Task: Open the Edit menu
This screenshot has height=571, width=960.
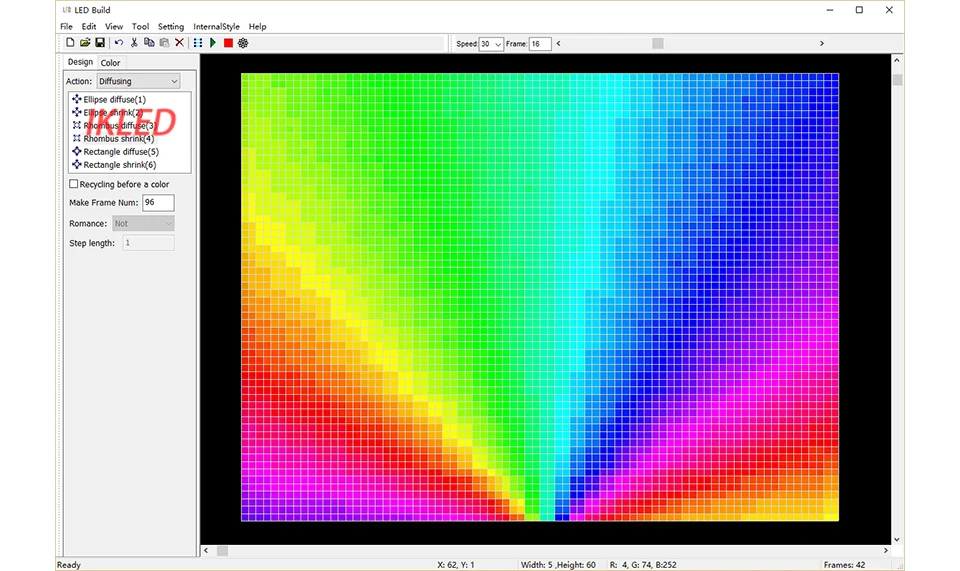Action: (x=89, y=26)
